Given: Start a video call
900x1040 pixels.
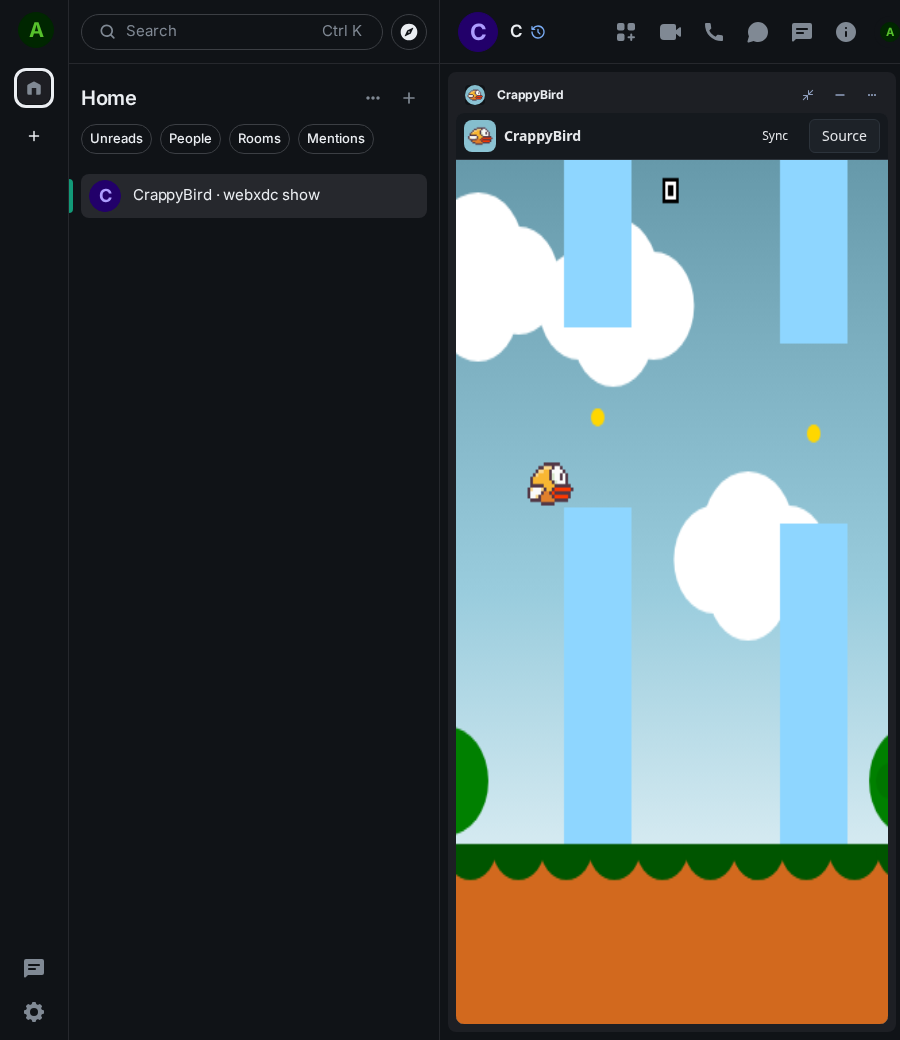Looking at the screenshot, I should [x=670, y=32].
